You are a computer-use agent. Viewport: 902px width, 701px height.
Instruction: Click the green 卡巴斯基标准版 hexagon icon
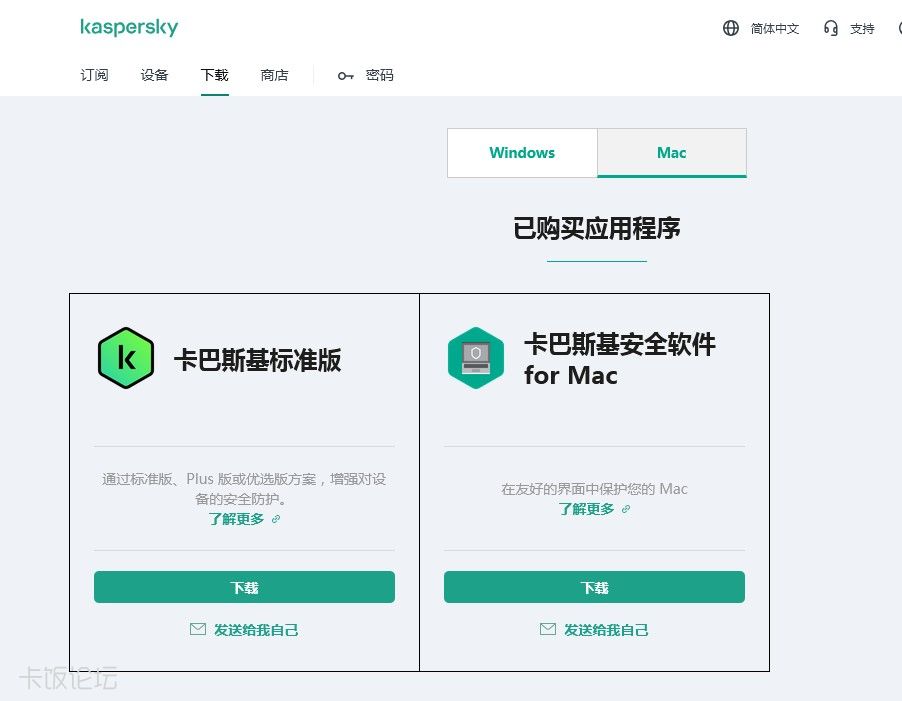coord(126,358)
